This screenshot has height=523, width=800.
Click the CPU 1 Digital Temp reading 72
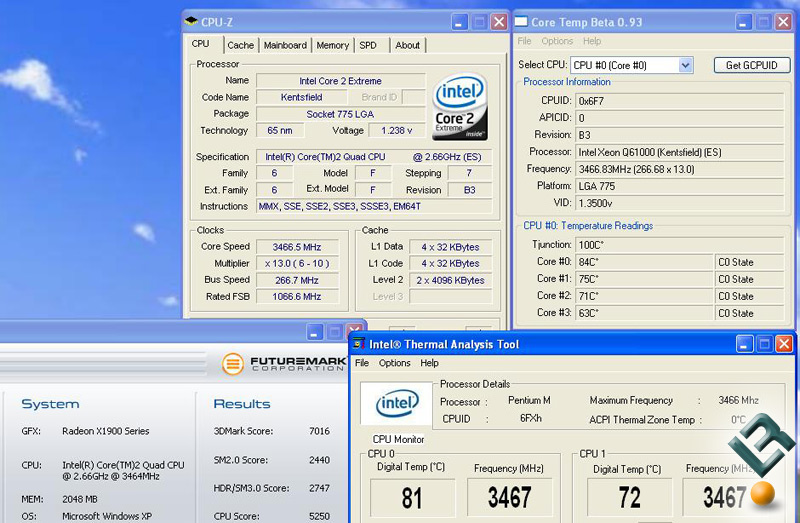click(629, 497)
